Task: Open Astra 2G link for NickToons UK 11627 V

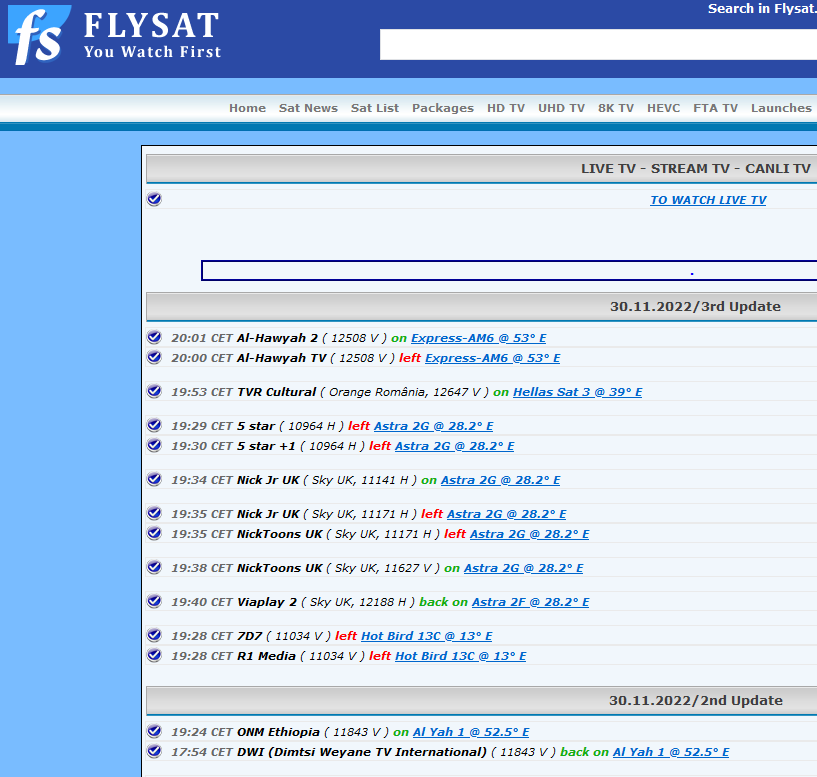Action: [524, 568]
